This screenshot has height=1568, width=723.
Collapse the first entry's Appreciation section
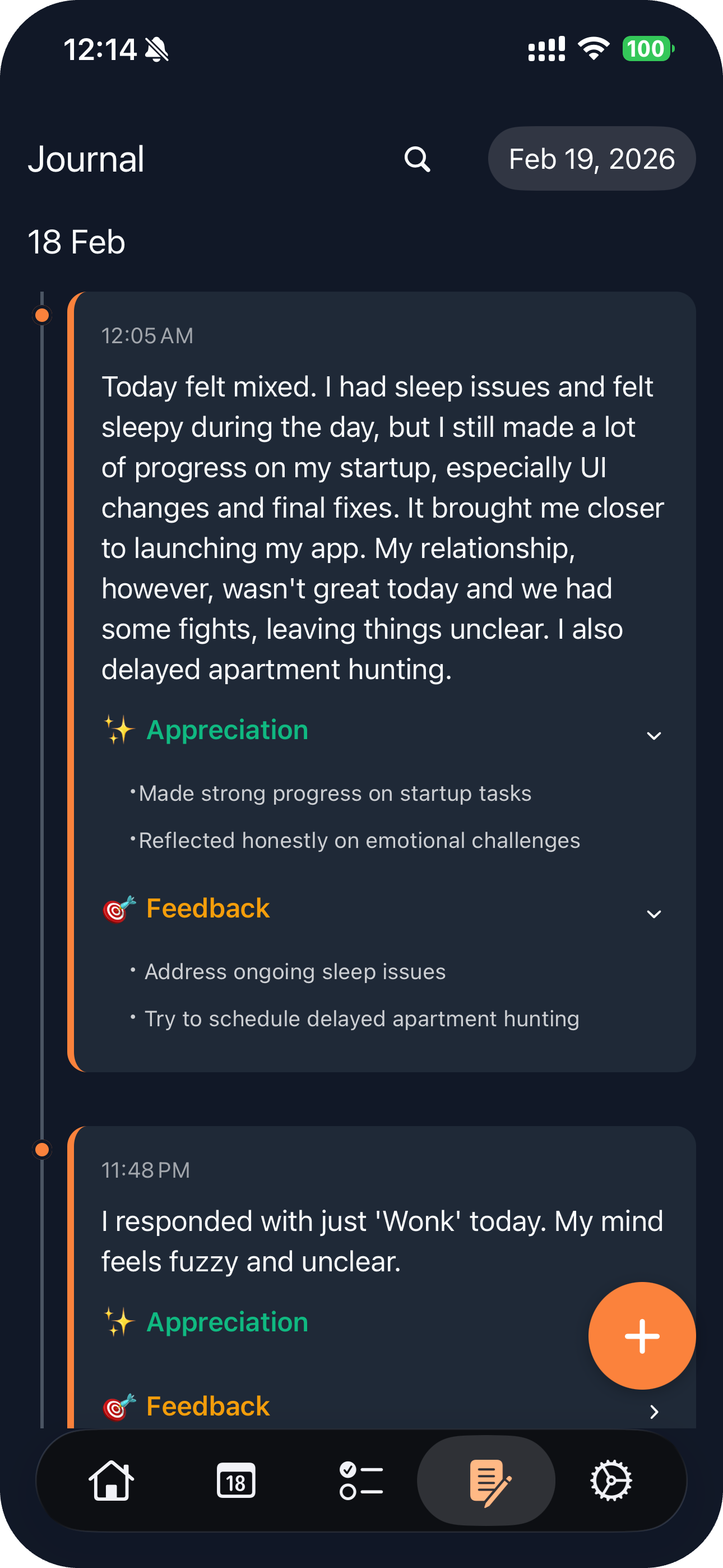[654, 735]
